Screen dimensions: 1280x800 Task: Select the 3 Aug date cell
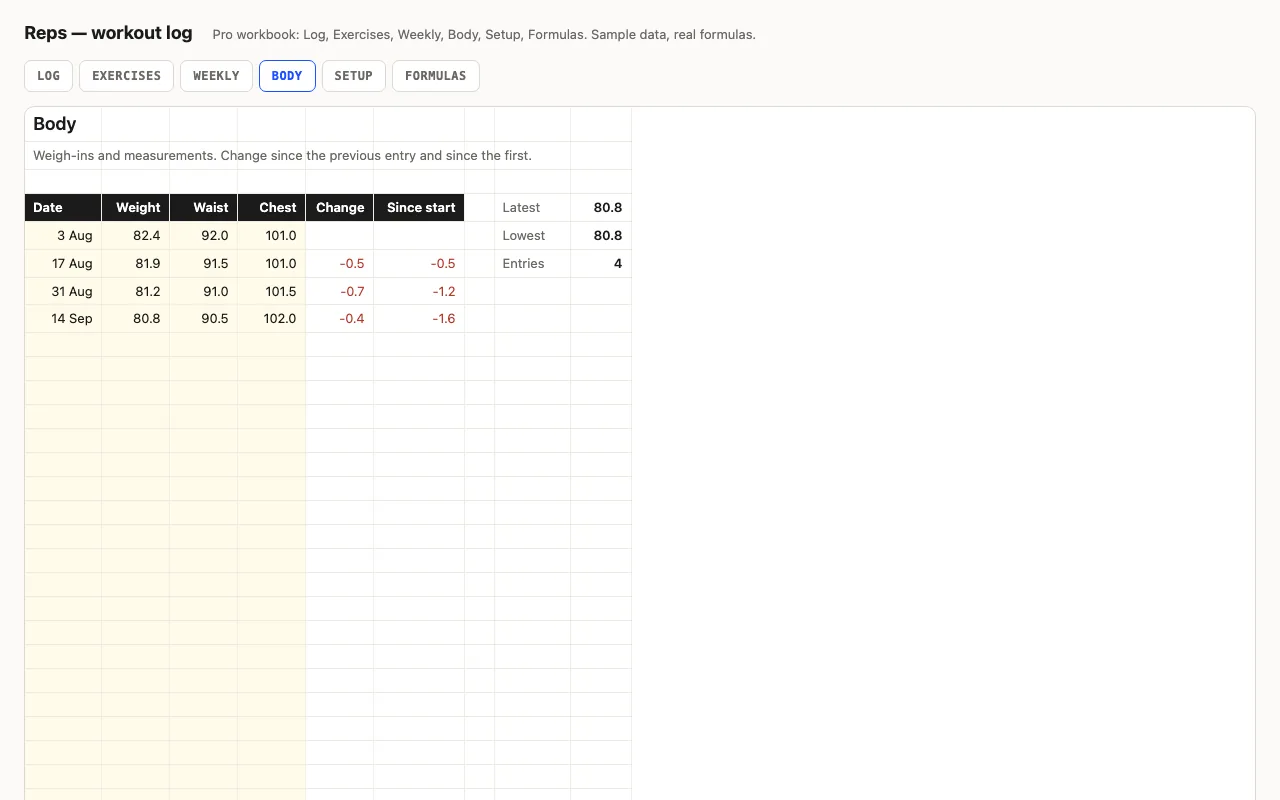pyautogui.click(x=63, y=236)
